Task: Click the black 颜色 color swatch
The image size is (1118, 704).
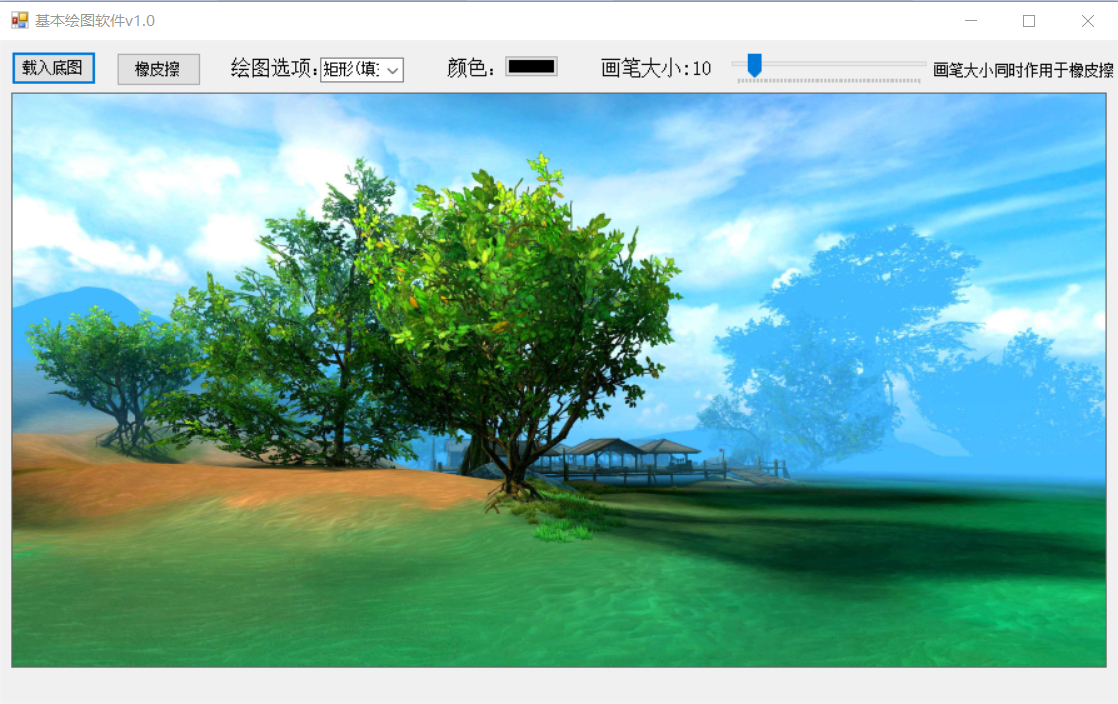Action: 533,67
